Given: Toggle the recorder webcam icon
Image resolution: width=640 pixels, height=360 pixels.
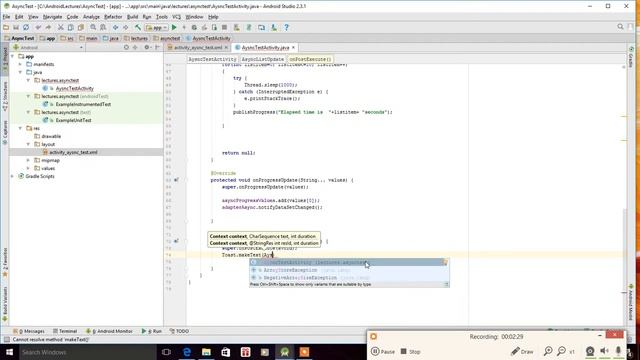Looking at the screenshot, I should pos(590,351).
